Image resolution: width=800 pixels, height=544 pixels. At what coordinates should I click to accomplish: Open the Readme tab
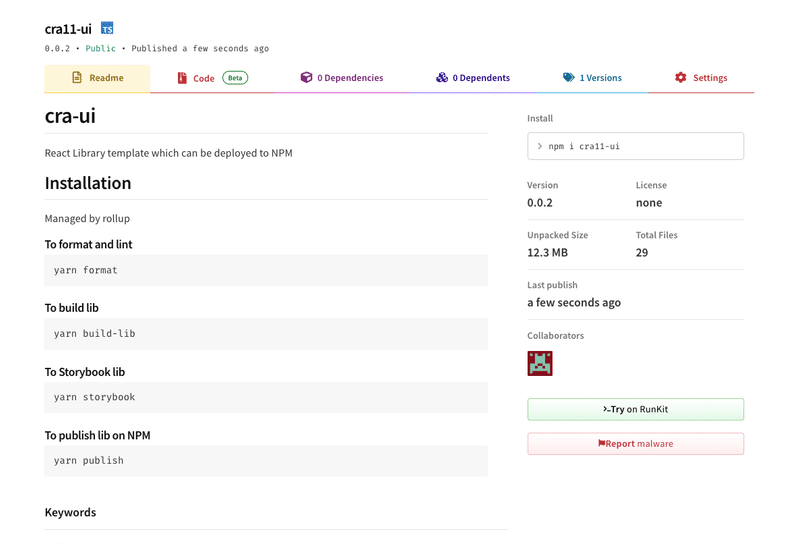97,78
